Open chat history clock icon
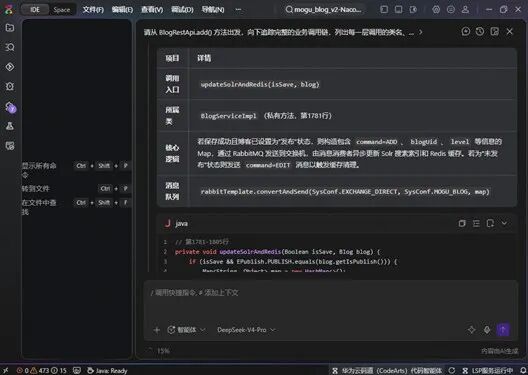Image resolution: width=528 pixels, height=375 pixels. pyautogui.click(x=480, y=32)
